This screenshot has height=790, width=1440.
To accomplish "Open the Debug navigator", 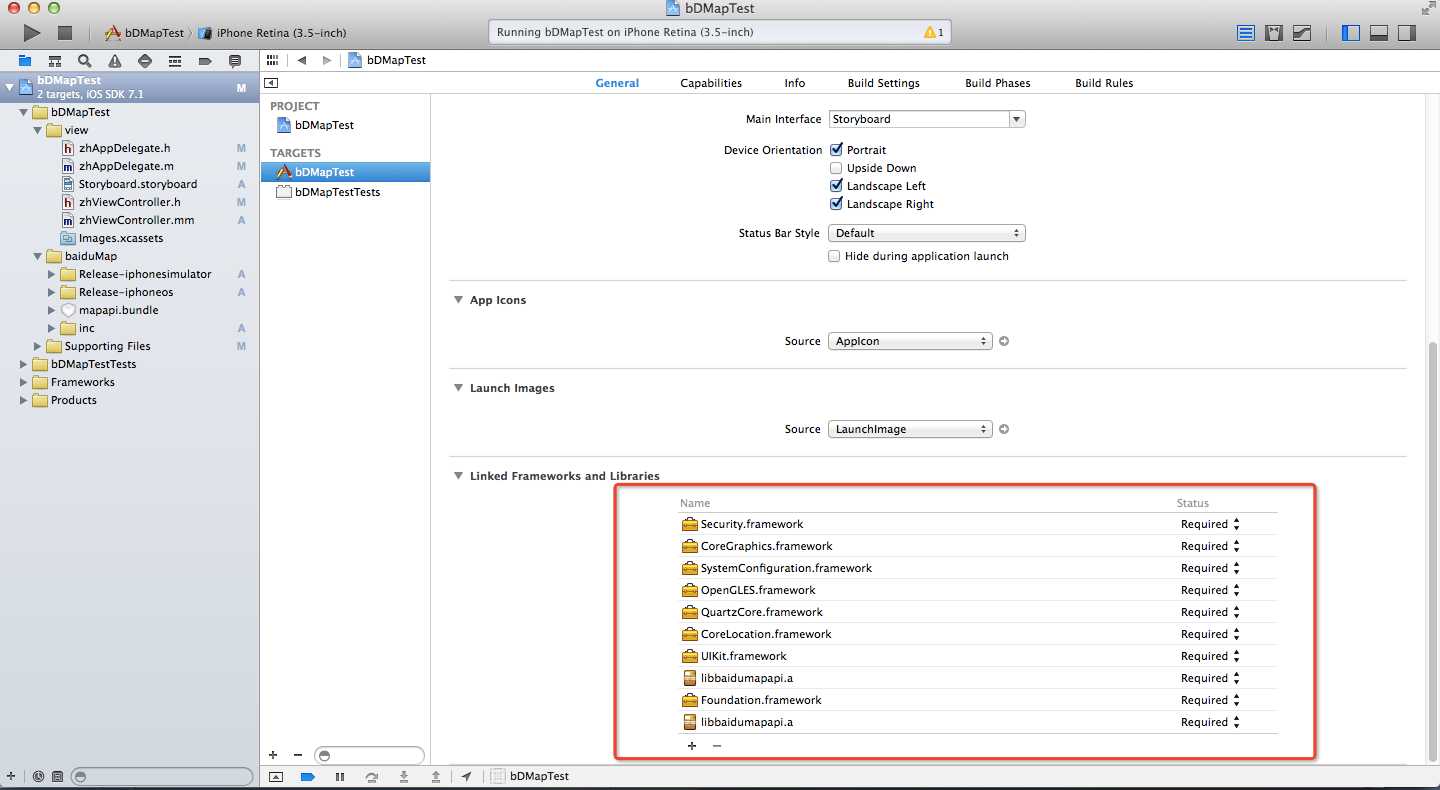I will click(175, 61).
